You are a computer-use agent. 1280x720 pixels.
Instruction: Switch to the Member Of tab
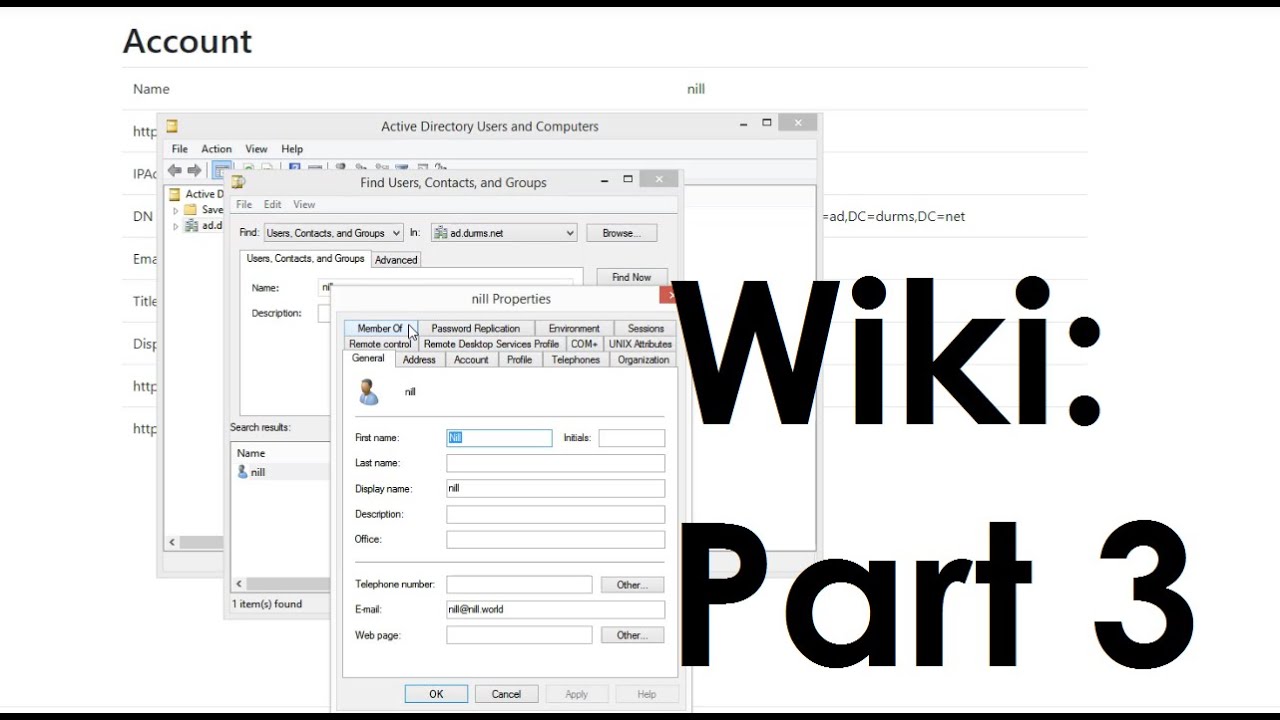click(x=380, y=328)
